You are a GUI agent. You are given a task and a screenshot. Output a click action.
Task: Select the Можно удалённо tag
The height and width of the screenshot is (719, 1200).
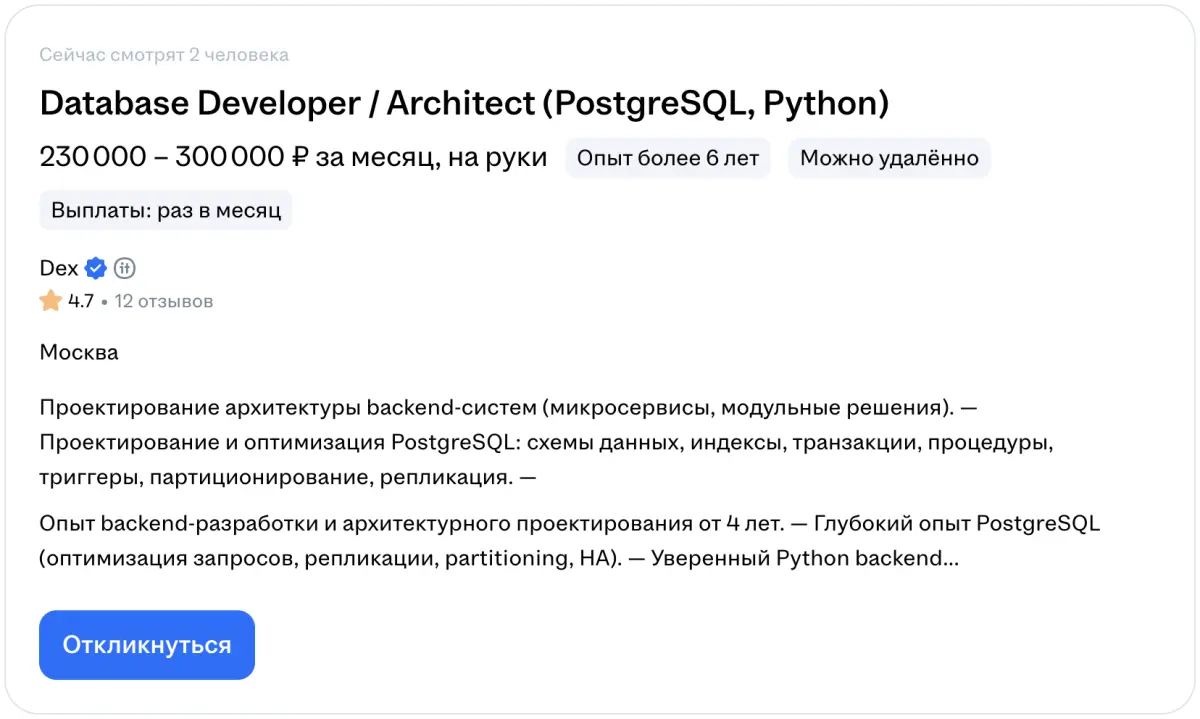tap(888, 158)
